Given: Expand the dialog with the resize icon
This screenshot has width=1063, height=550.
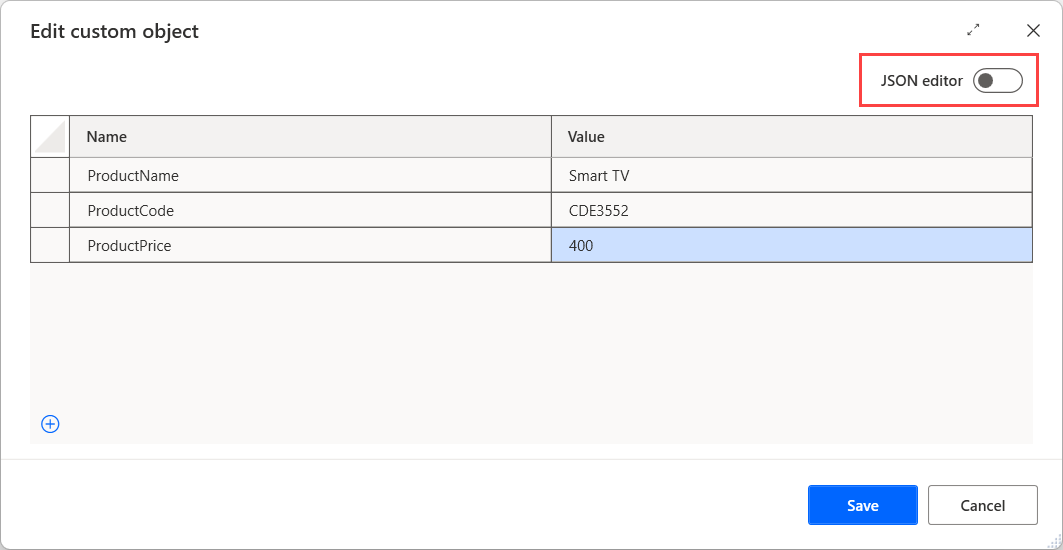Looking at the screenshot, I should point(974,31).
